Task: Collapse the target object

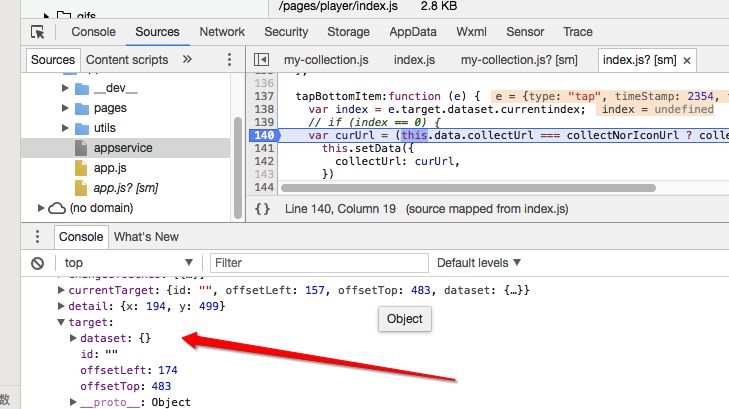Action: [x=61, y=322]
